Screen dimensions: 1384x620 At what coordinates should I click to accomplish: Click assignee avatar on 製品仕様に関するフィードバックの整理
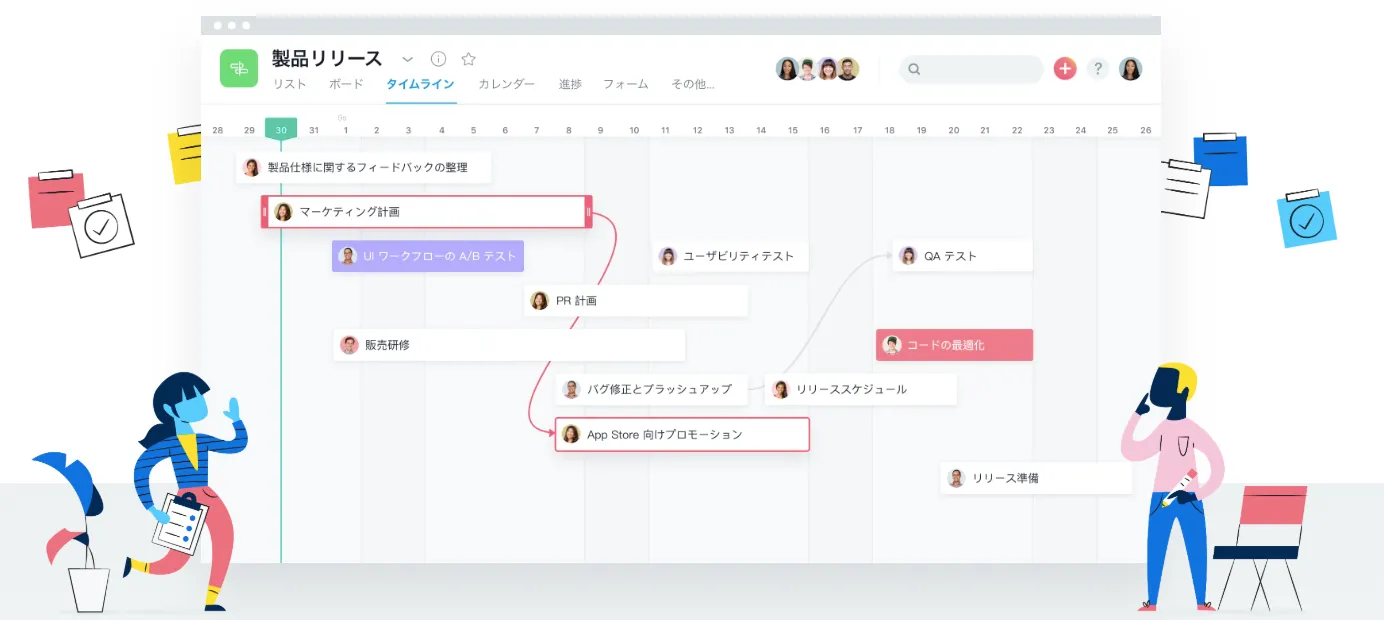click(251, 167)
